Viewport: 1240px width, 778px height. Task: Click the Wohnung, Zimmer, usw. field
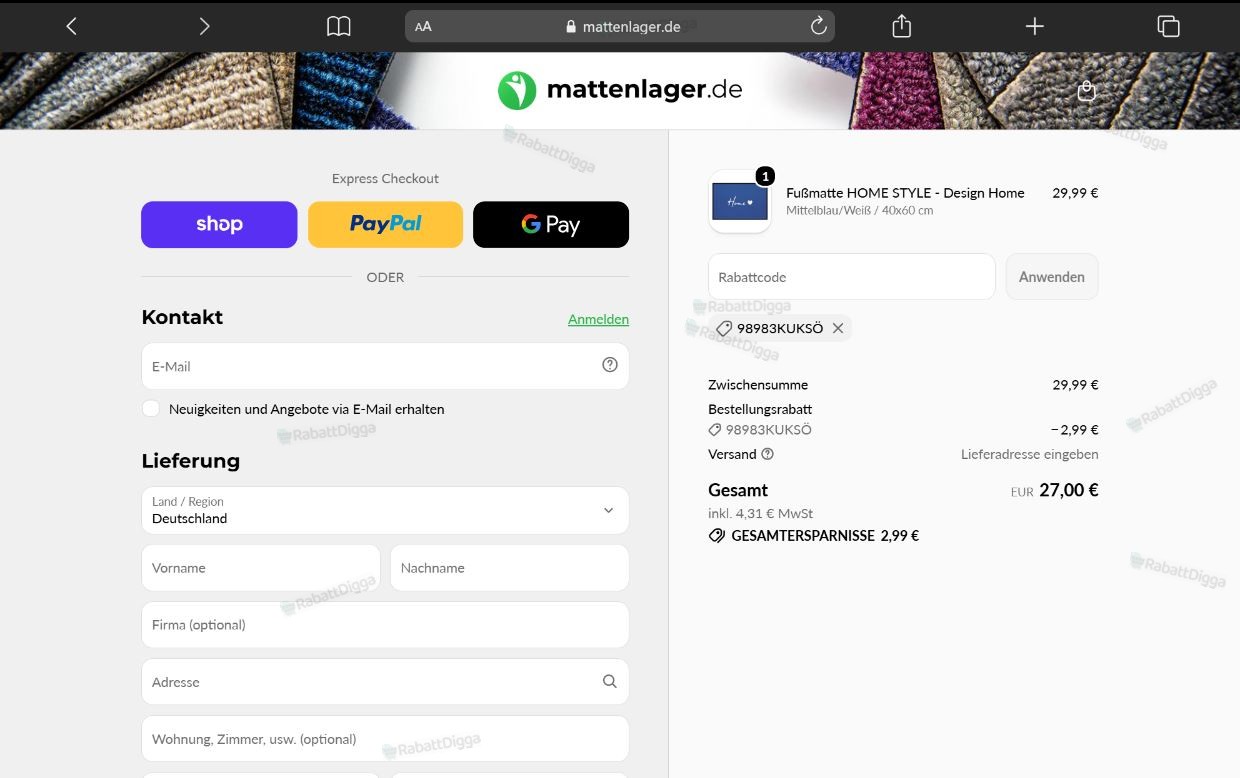[x=385, y=739]
